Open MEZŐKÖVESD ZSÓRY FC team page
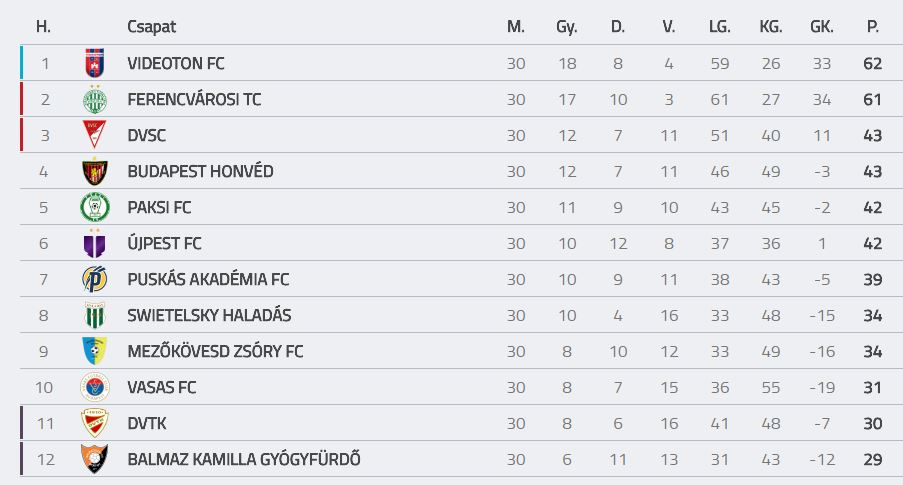Image resolution: width=903 pixels, height=485 pixels. pyautogui.click(x=215, y=351)
